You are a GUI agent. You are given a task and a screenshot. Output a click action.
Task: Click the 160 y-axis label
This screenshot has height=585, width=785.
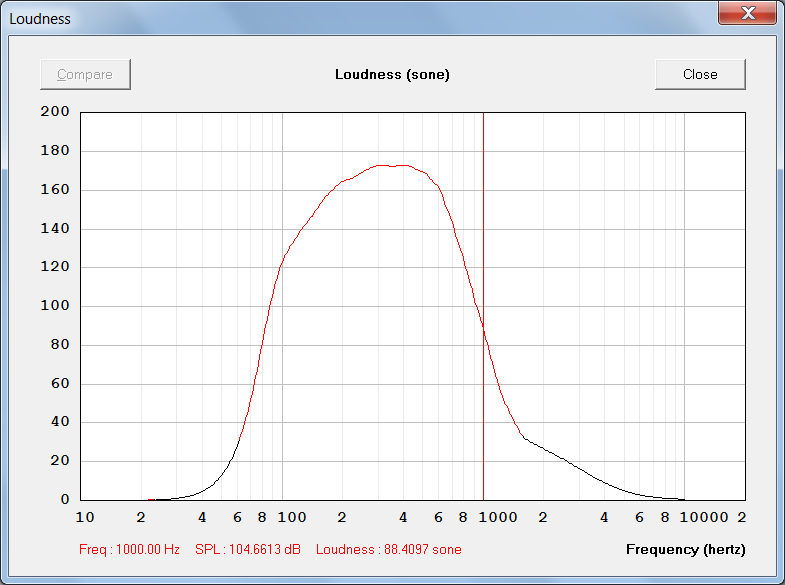pos(55,189)
